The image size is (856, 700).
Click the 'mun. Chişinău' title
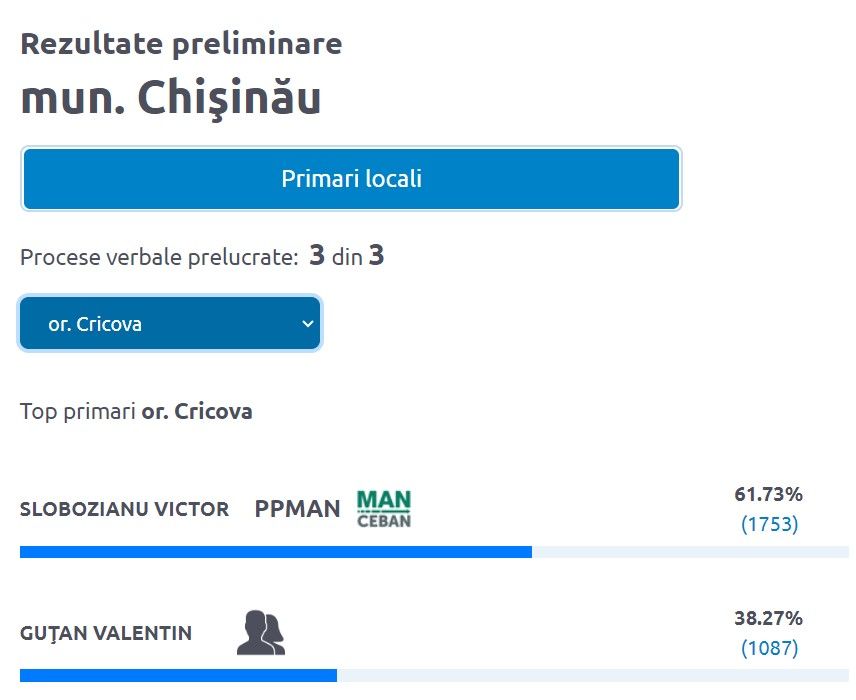170,97
